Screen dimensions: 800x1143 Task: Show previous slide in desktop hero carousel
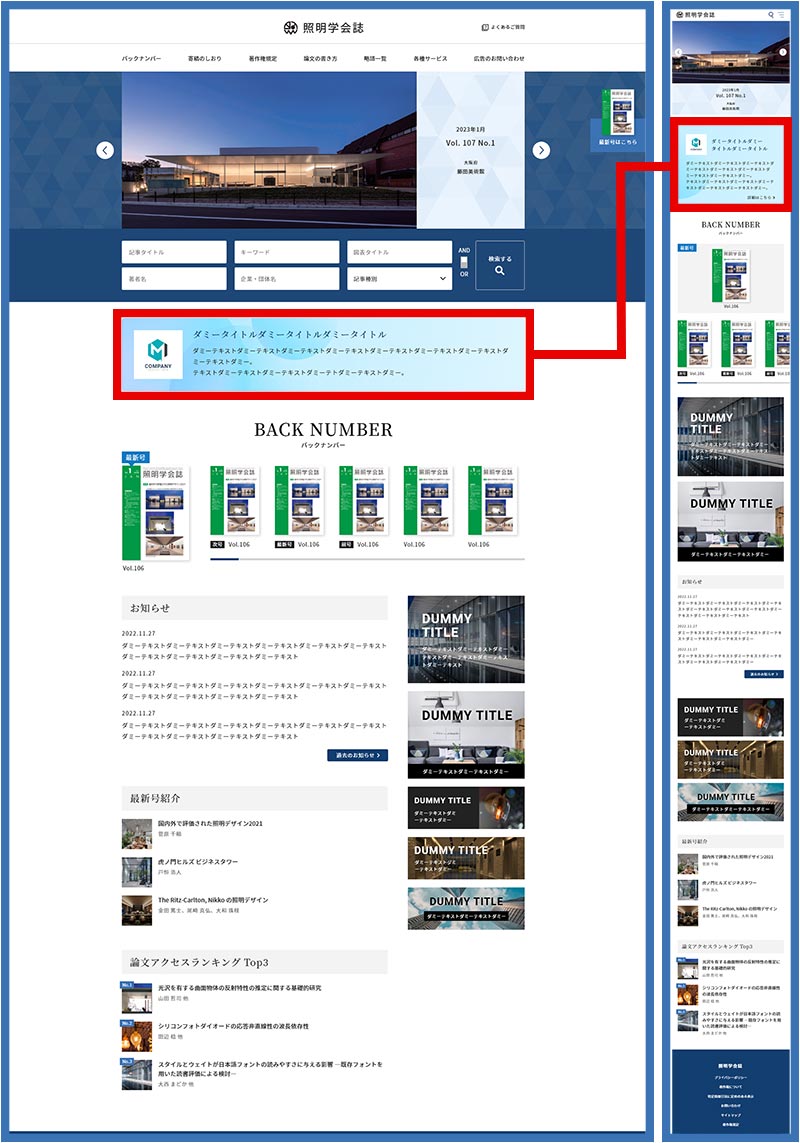[105, 150]
